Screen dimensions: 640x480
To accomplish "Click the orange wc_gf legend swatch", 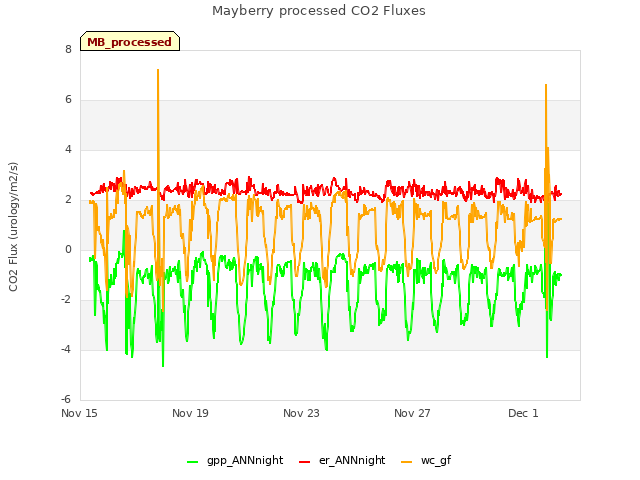I will click(407, 462).
